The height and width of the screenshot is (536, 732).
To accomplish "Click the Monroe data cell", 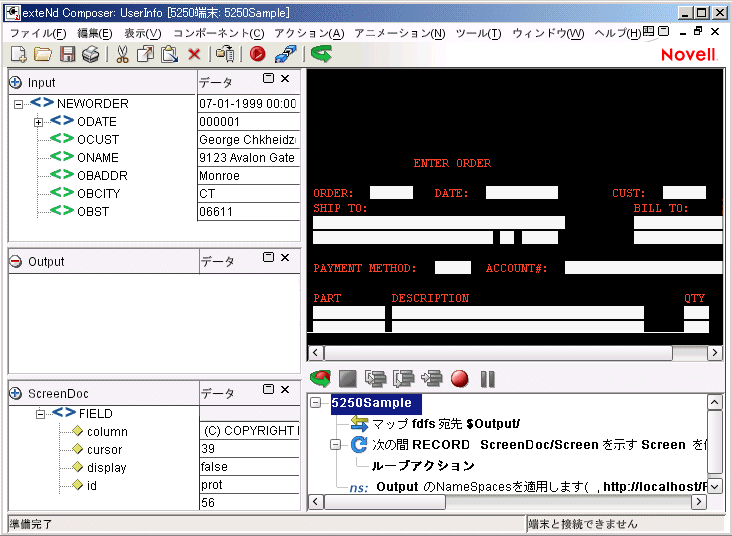I will [248, 176].
